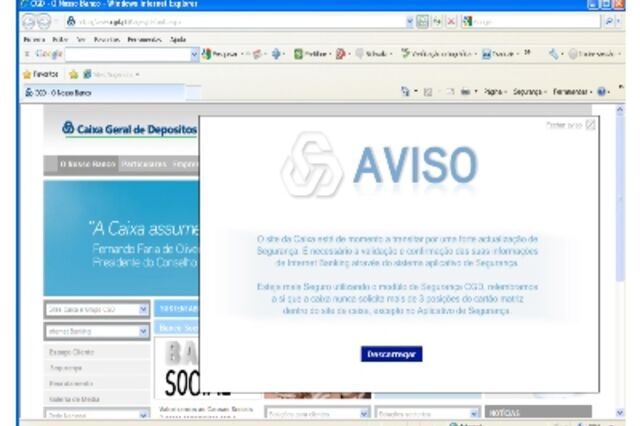
Task: Click the compatibility view icon in address bar
Action: pyautogui.click(x=422, y=21)
